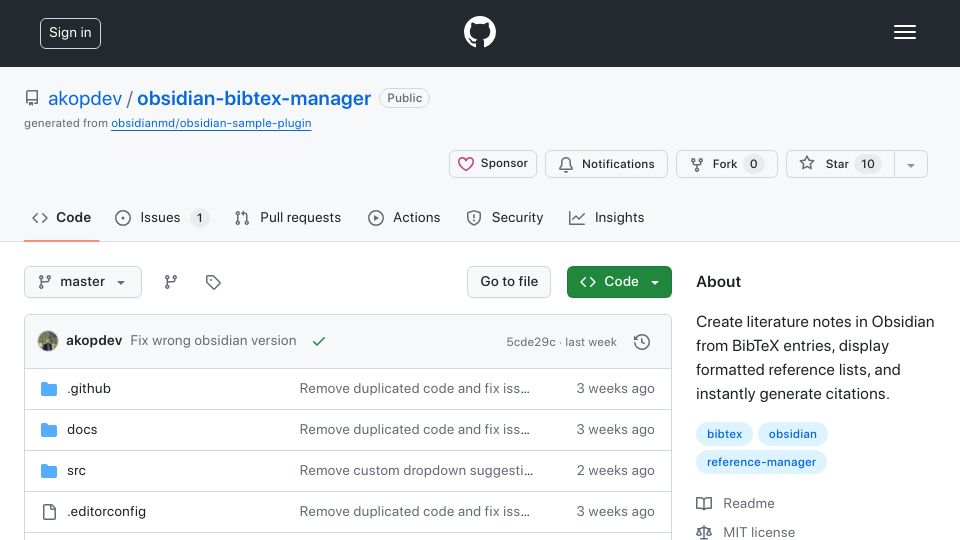Click the docs folder icon
The height and width of the screenshot is (540, 960).
tap(49, 430)
